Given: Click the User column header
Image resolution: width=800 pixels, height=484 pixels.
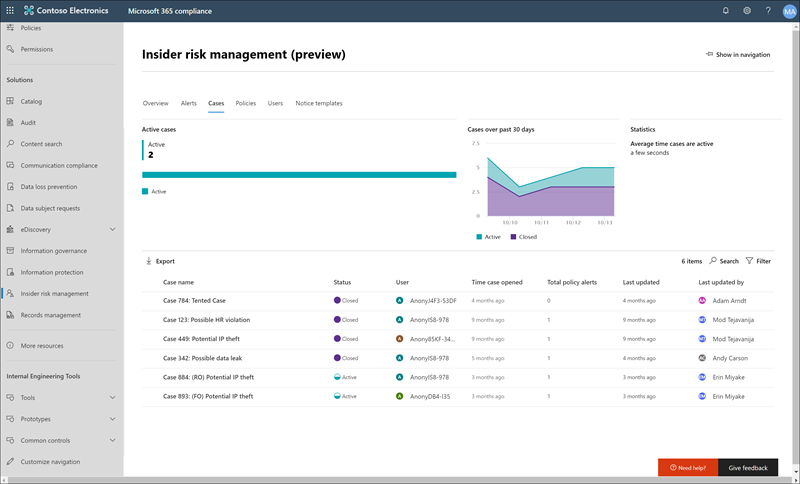Looking at the screenshot, I should pos(402,282).
